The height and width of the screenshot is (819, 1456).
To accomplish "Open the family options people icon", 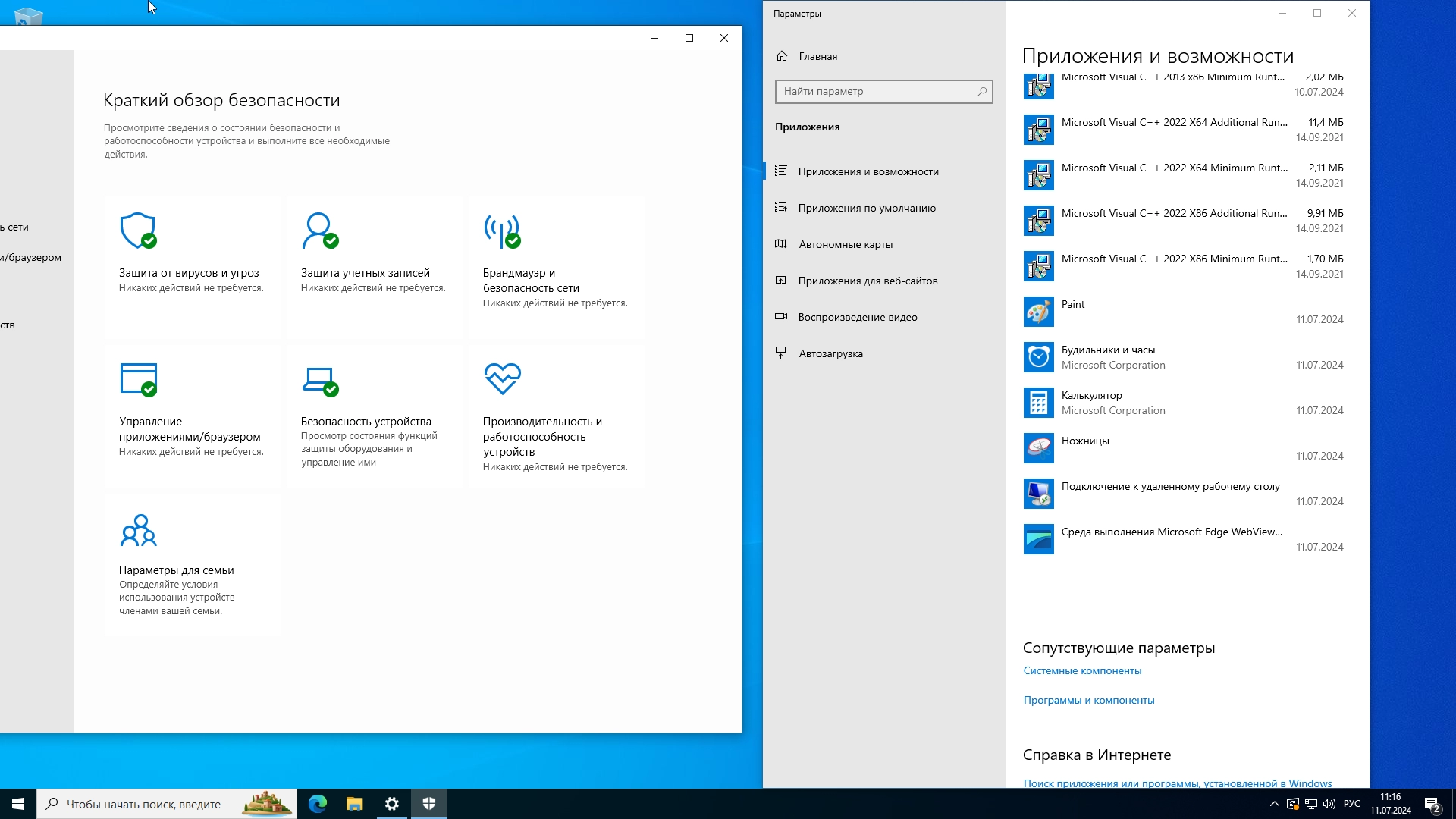I will pyautogui.click(x=138, y=530).
